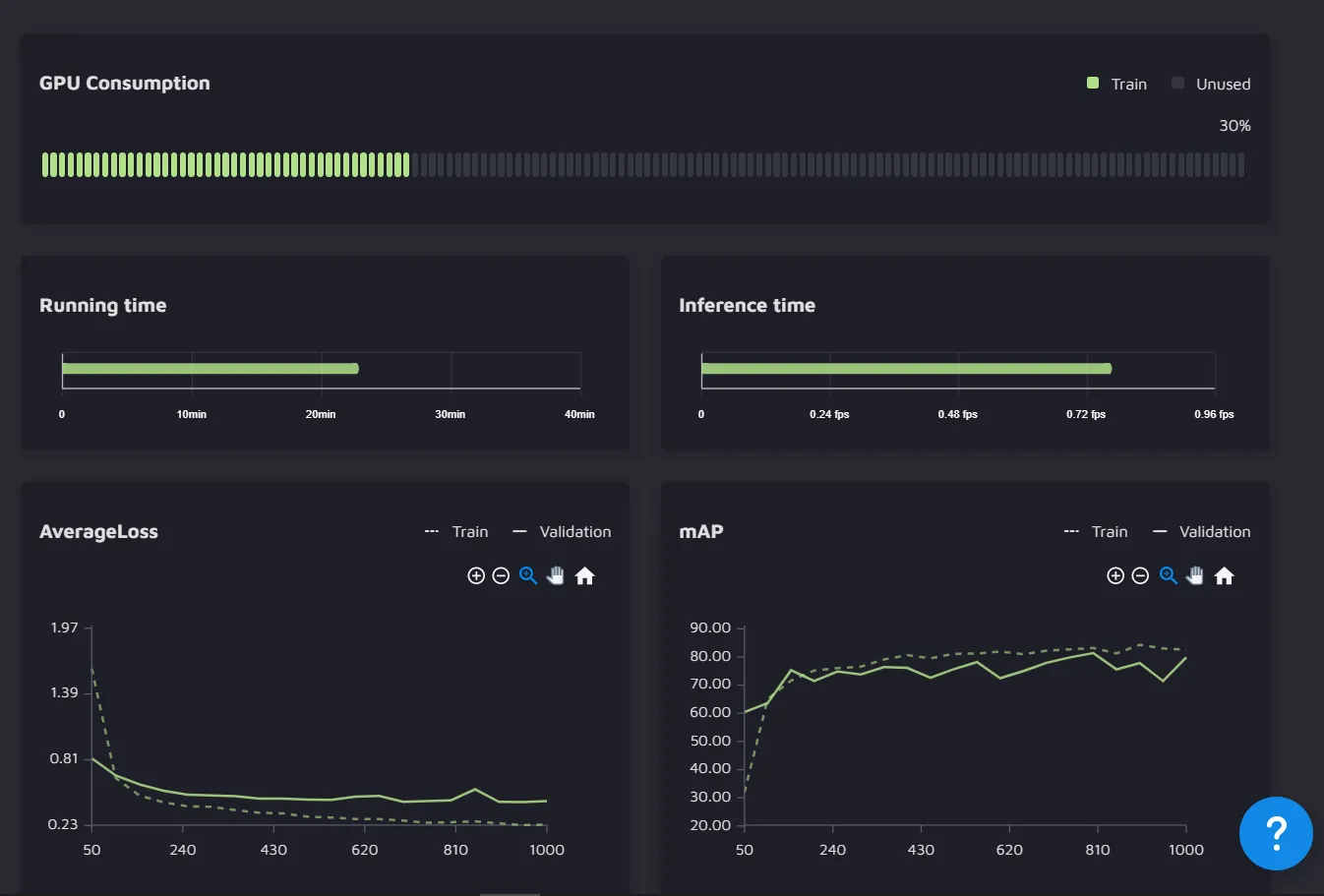
Task: Reset mAP chart with home icon
Action: (1224, 576)
